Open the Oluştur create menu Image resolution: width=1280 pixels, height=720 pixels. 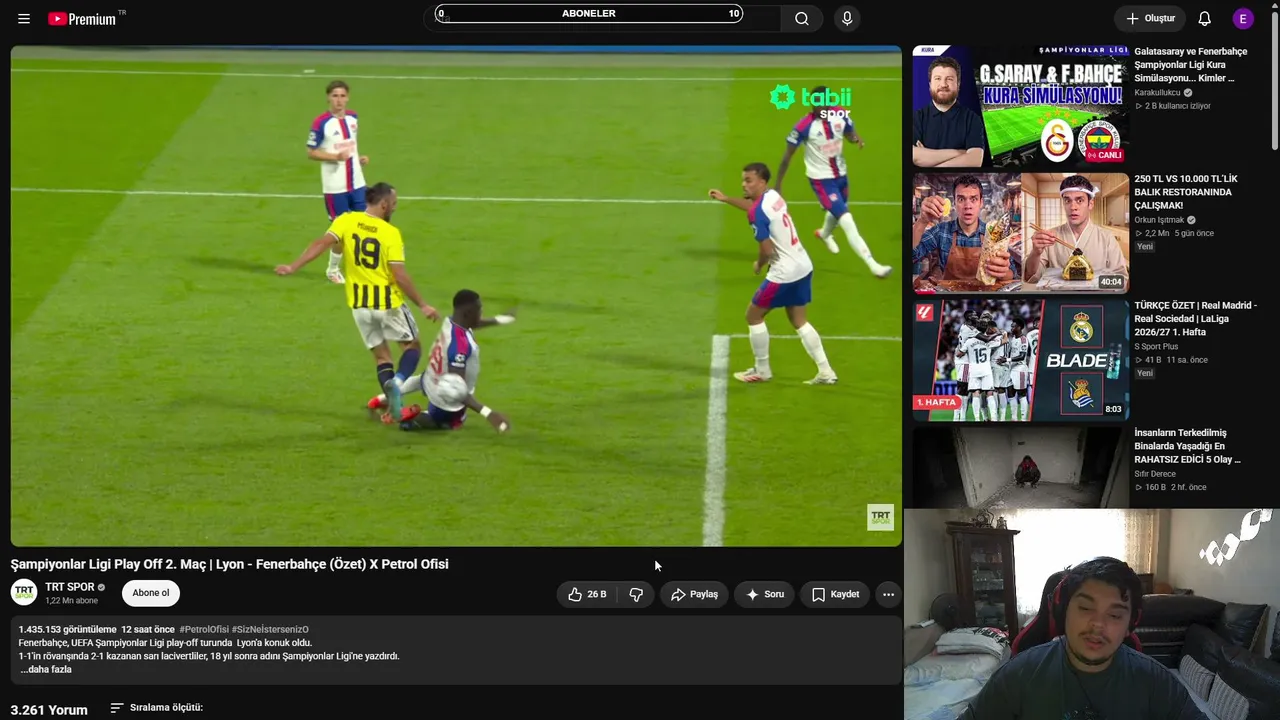[x=1150, y=18]
